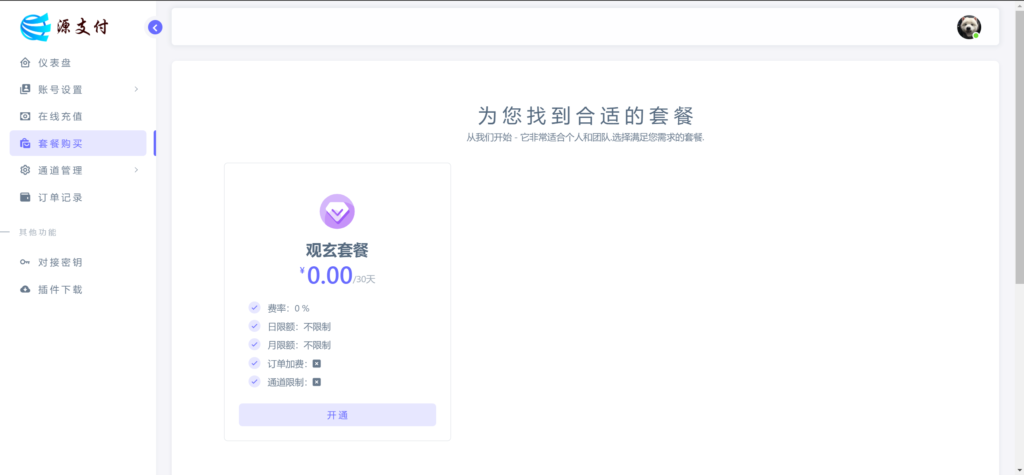
Task: Click the 其他功能 section label
Action: pos(38,232)
